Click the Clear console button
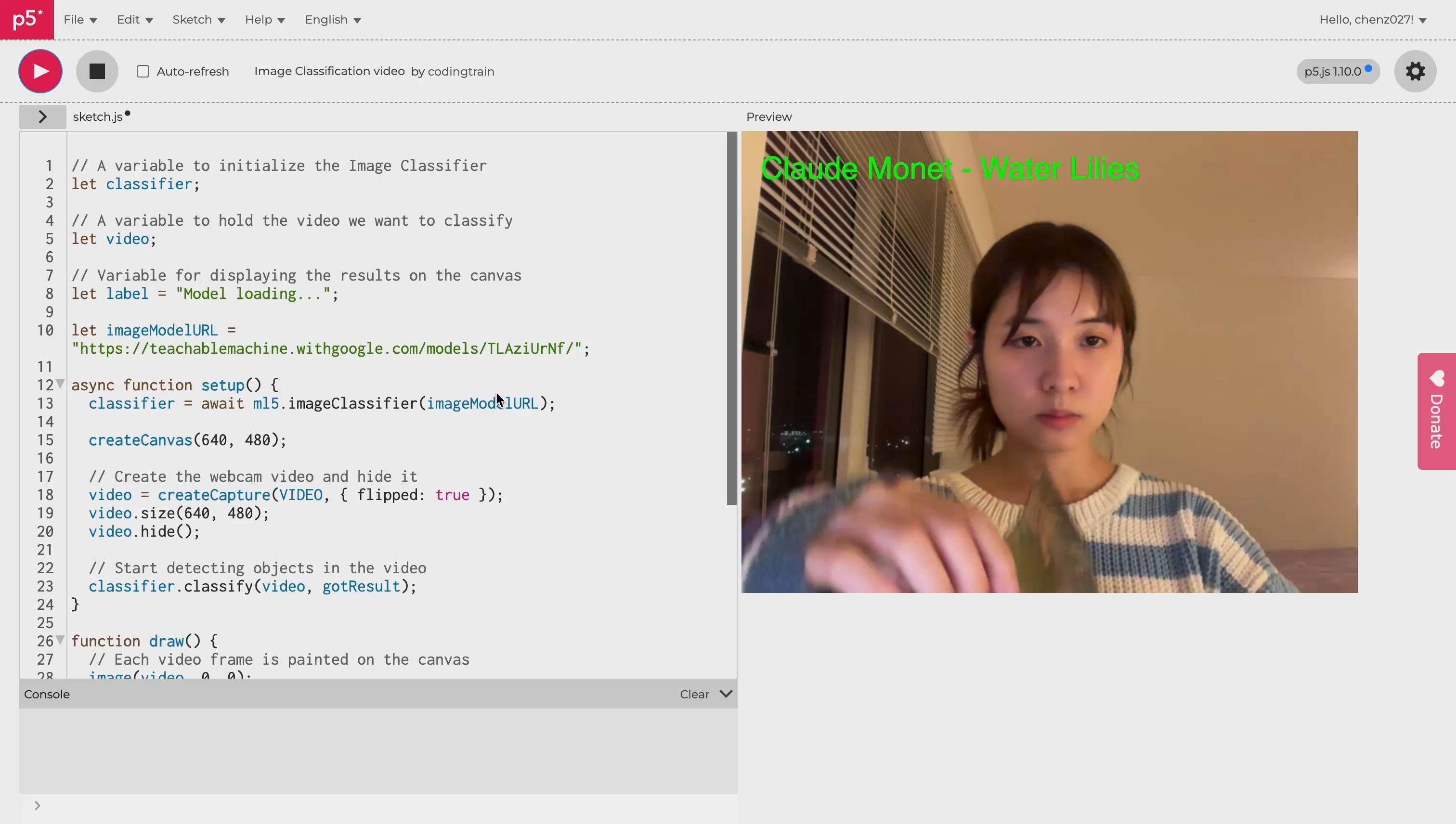The image size is (1456, 824). pyautogui.click(x=694, y=695)
